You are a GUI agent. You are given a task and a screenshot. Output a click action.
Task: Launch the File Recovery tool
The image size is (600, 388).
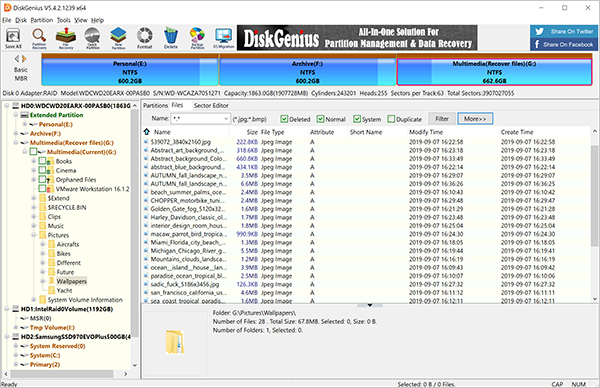tap(66, 38)
